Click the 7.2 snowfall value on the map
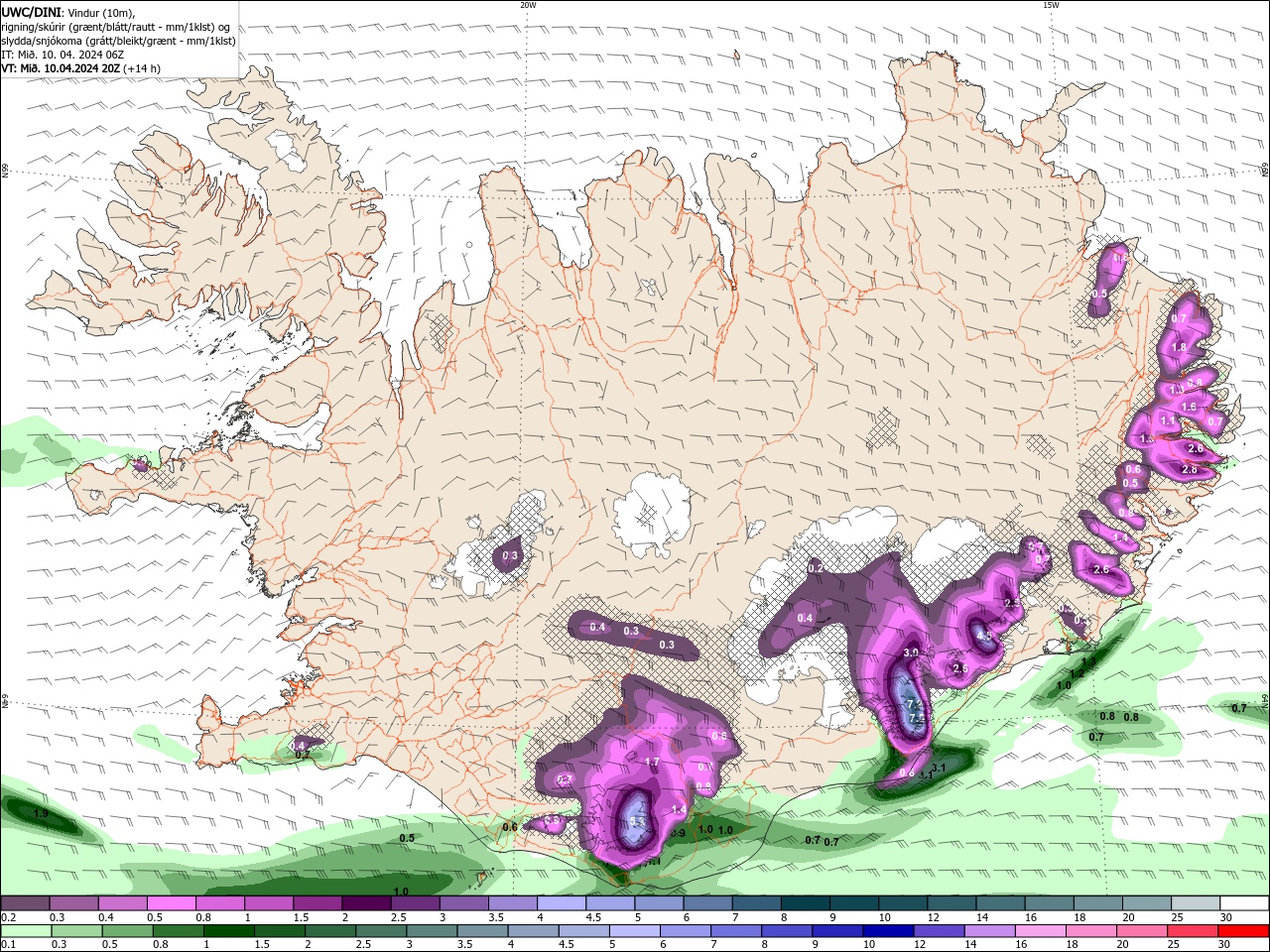 pyautogui.click(x=915, y=703)
